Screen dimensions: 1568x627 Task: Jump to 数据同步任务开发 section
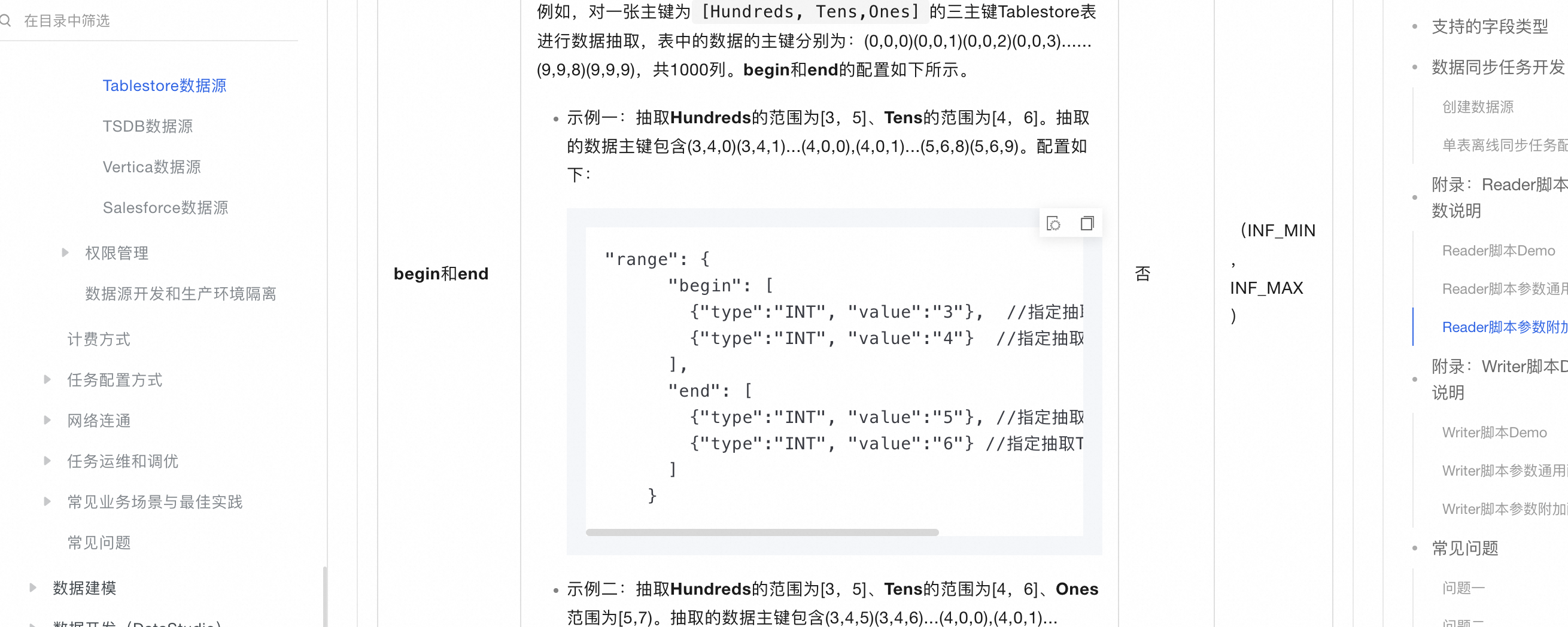(x=1499, y=67)
